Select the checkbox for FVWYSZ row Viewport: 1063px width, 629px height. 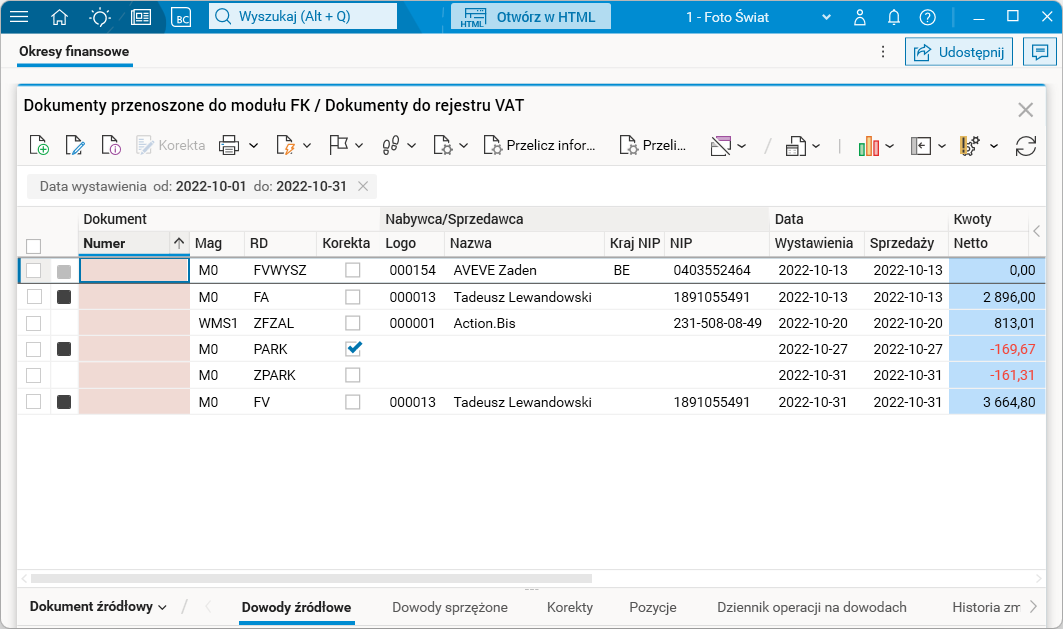pos(34,271)
